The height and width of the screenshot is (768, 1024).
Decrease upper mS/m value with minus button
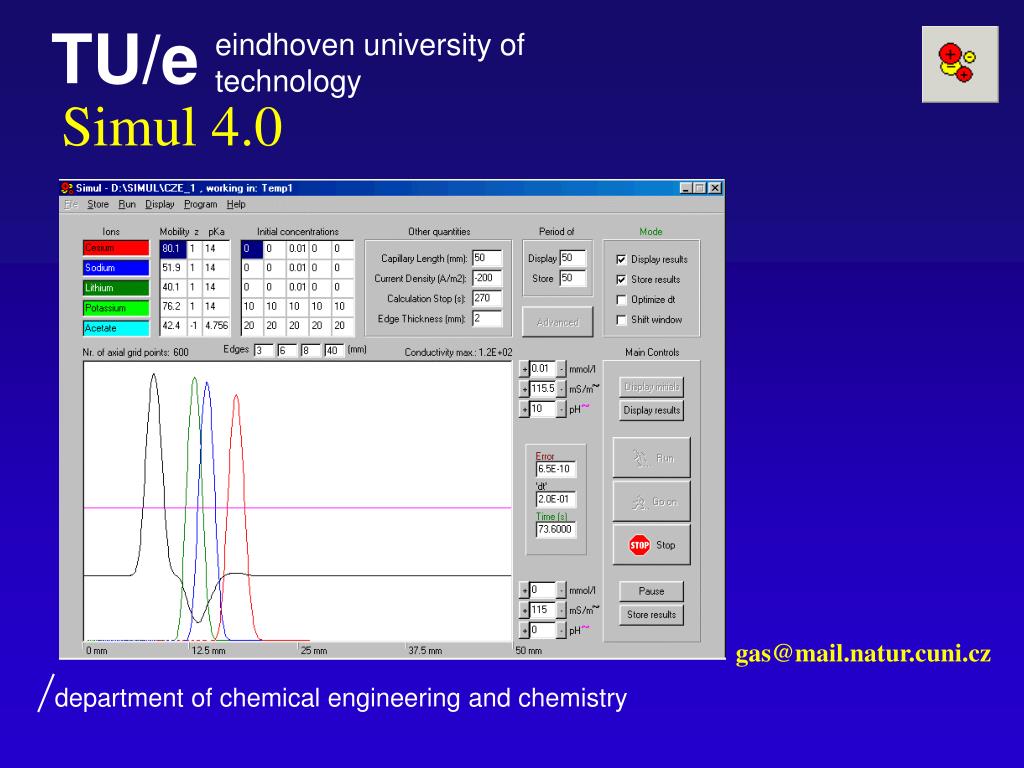coord(561,389)
